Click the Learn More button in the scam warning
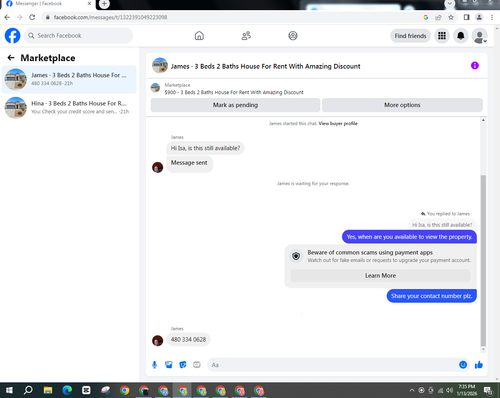Image resolution: width=500 pixels, height=398 pixels. [x=380, y=276]
